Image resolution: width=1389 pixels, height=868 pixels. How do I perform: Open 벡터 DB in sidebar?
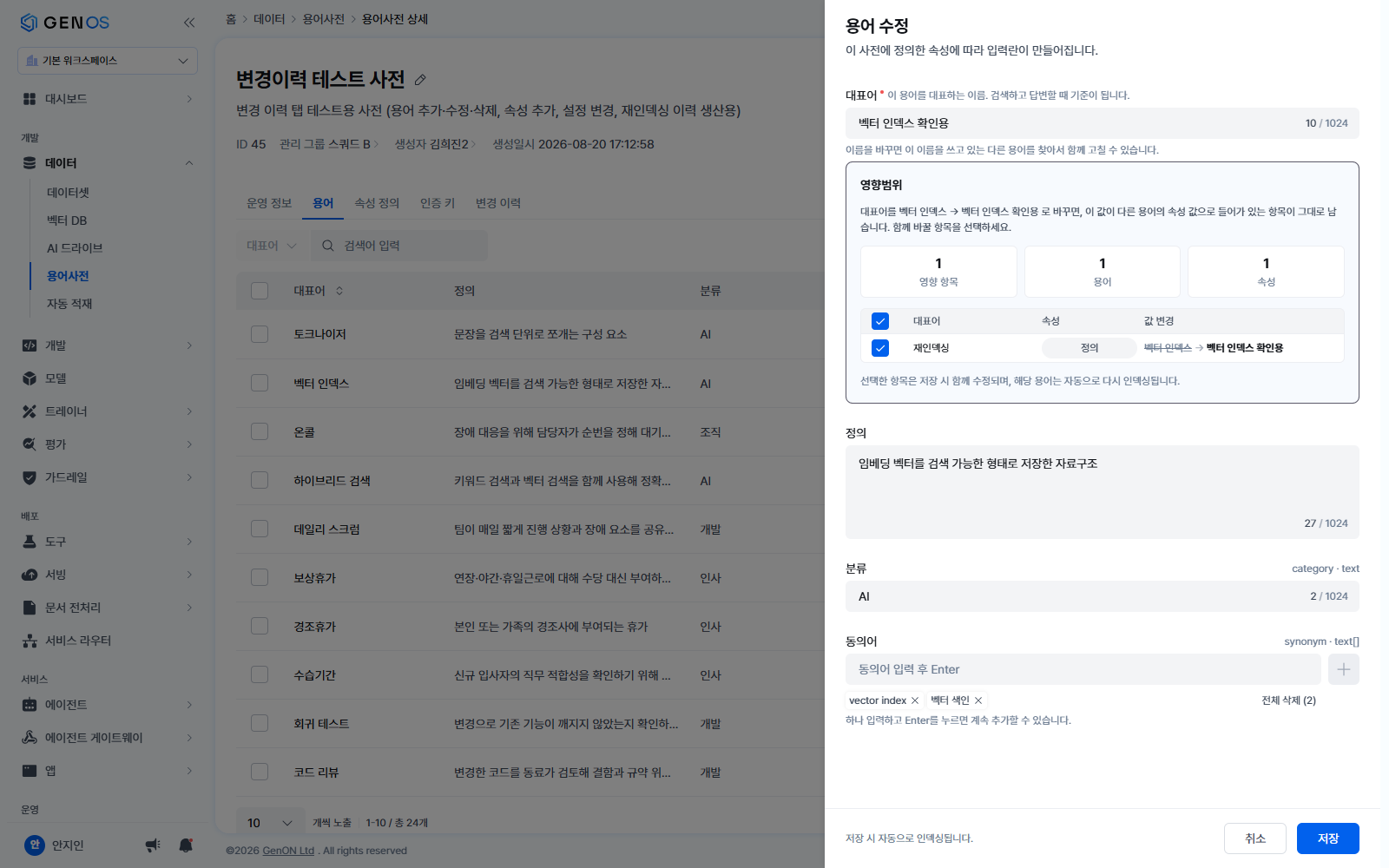(67, 220)
